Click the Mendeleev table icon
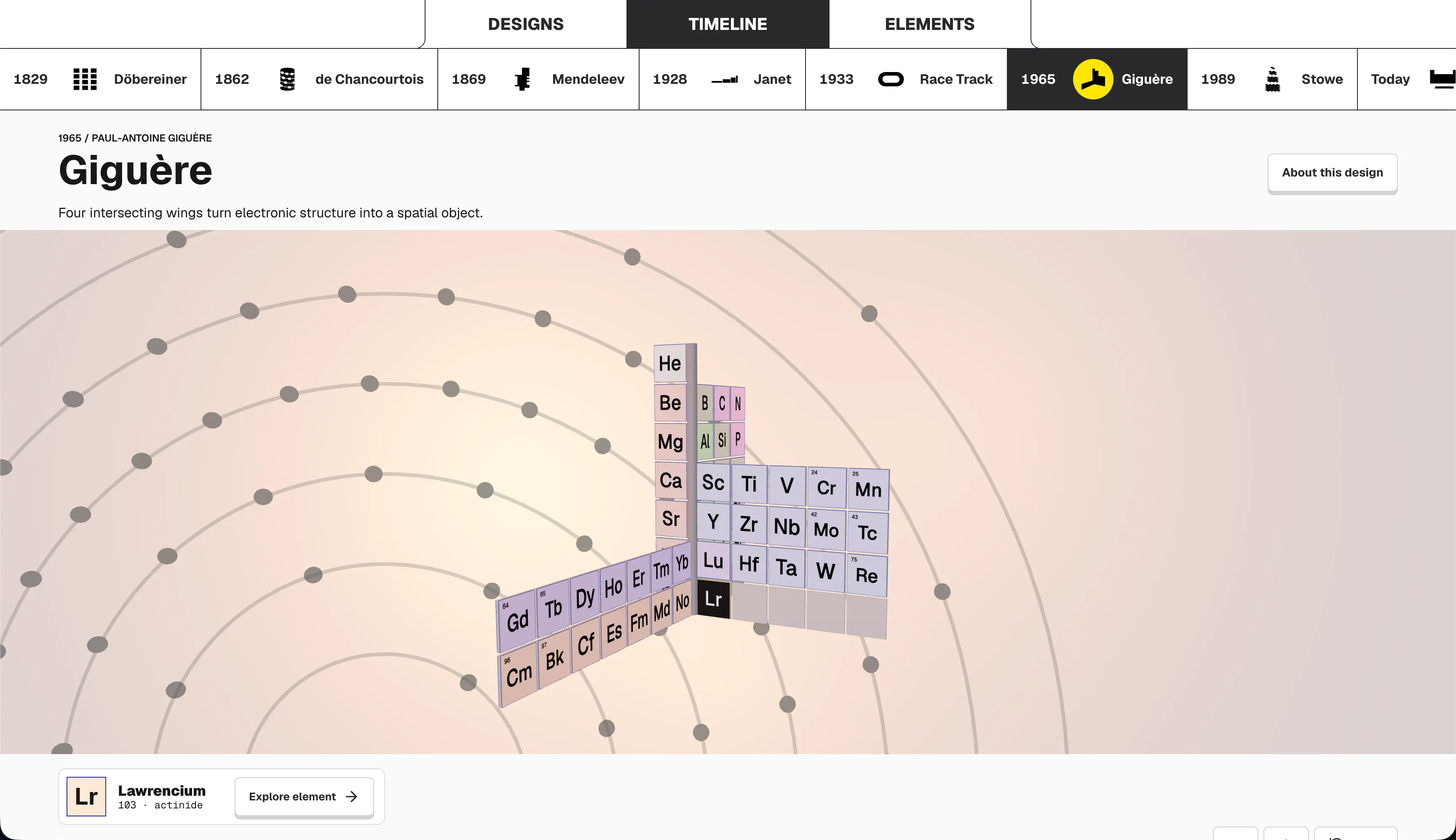Screen dimensions: 1456x840 tap(522, 79)
